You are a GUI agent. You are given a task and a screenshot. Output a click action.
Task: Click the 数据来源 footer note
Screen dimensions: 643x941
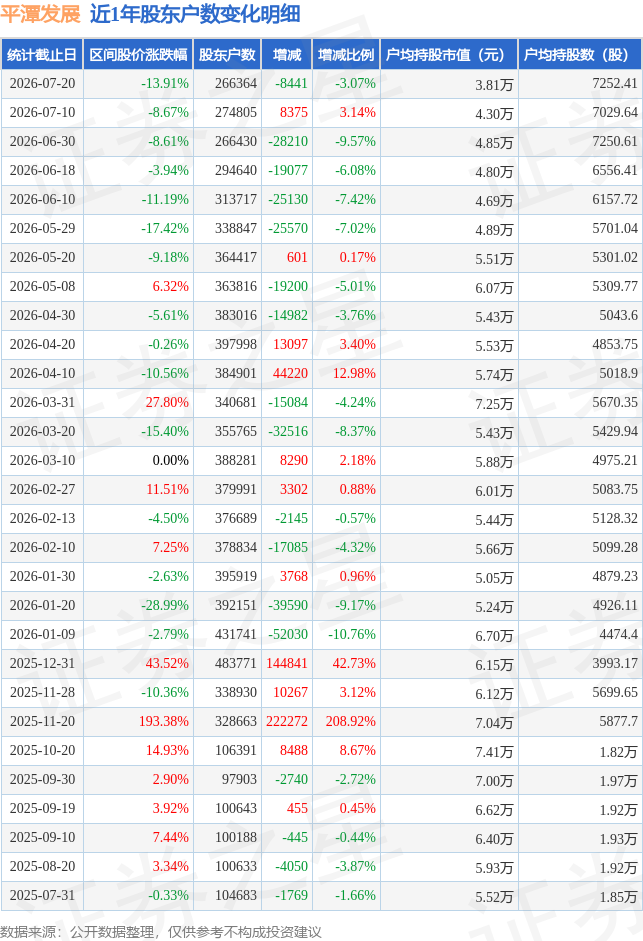click(x=160, y=931)
